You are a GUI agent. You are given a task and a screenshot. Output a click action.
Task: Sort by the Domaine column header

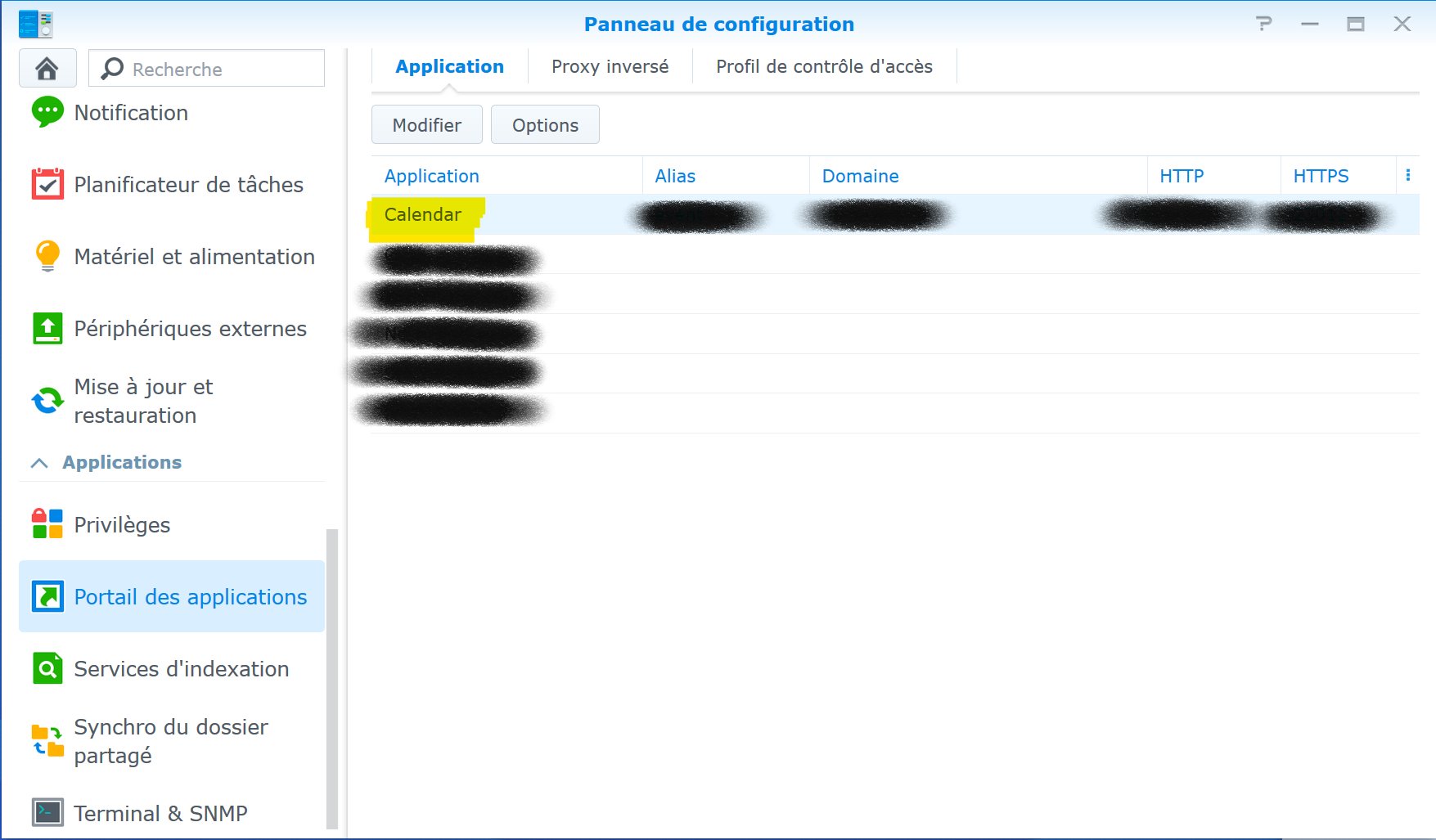click(979, 175)
